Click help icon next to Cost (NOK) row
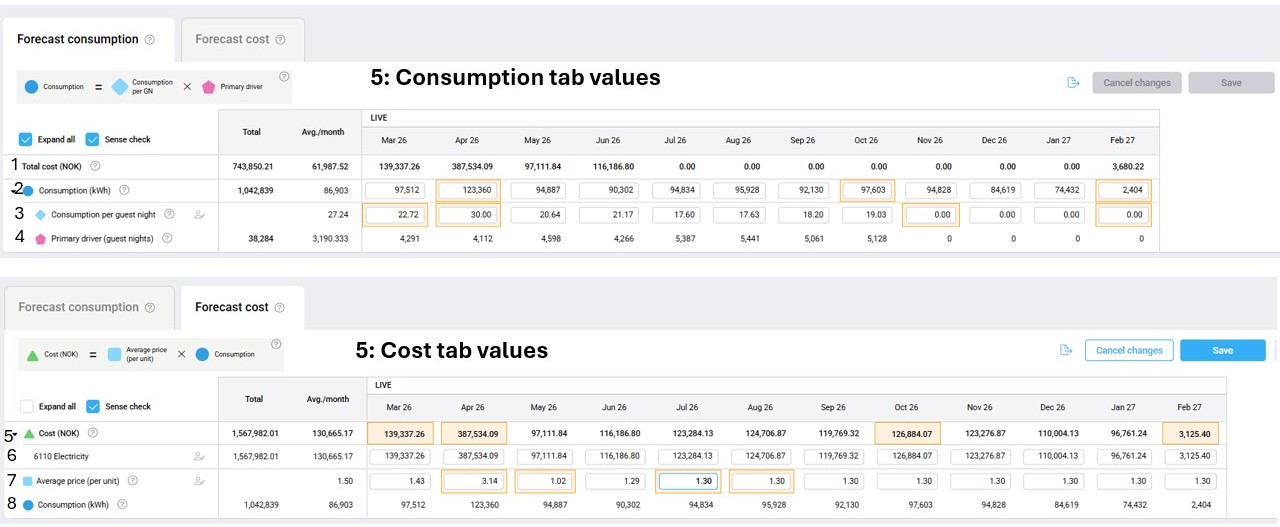The image size is (1280, 527). pos(93,433)
